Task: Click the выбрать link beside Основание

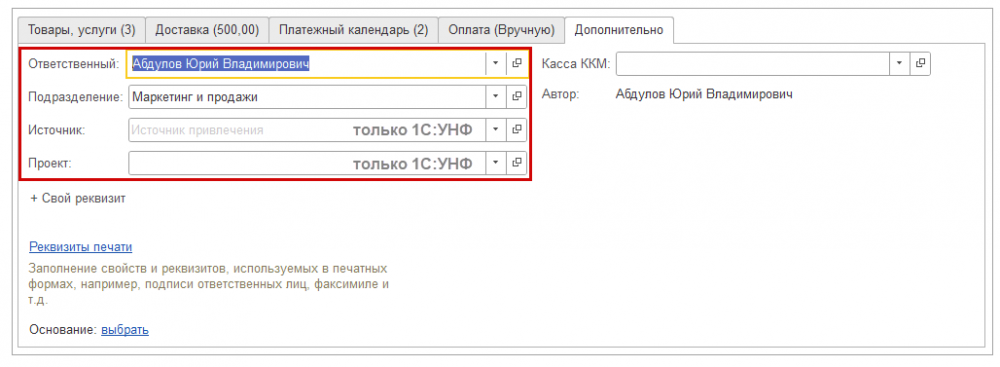Action: point(125,330)
